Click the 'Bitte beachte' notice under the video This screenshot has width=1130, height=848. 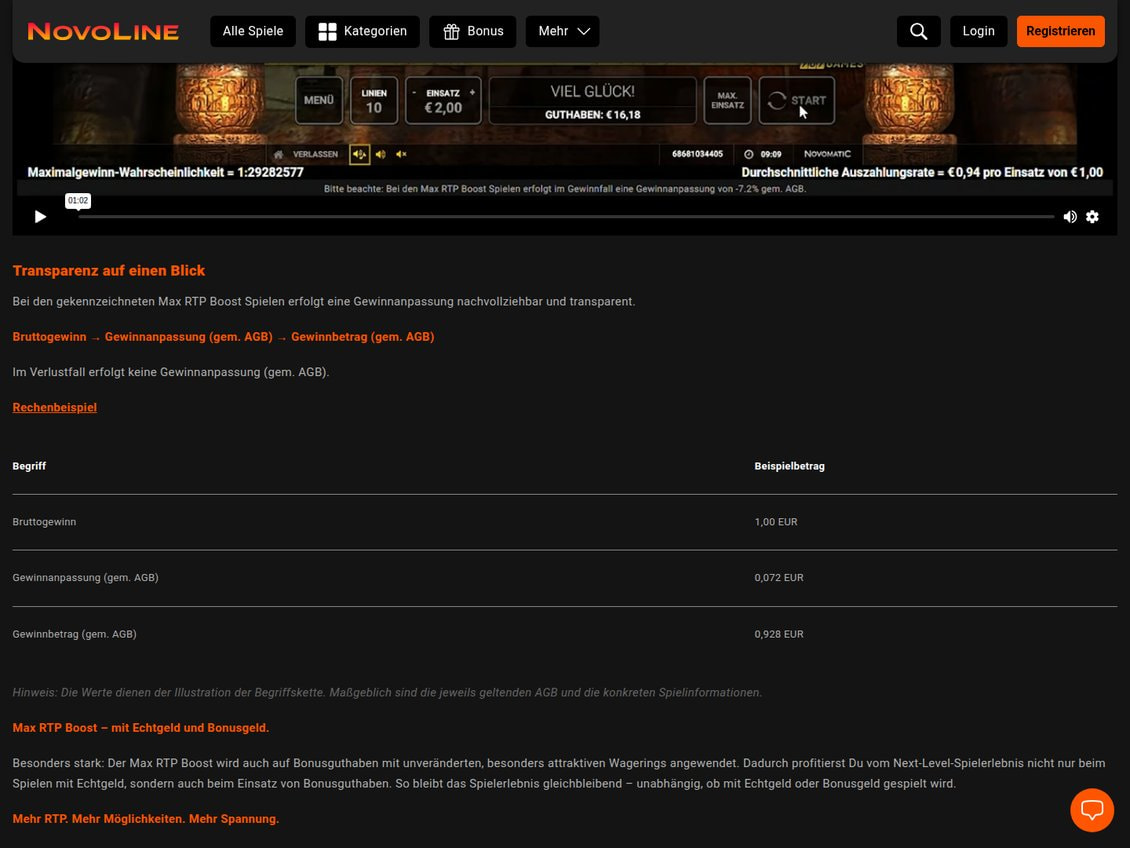tap(565, 189)
